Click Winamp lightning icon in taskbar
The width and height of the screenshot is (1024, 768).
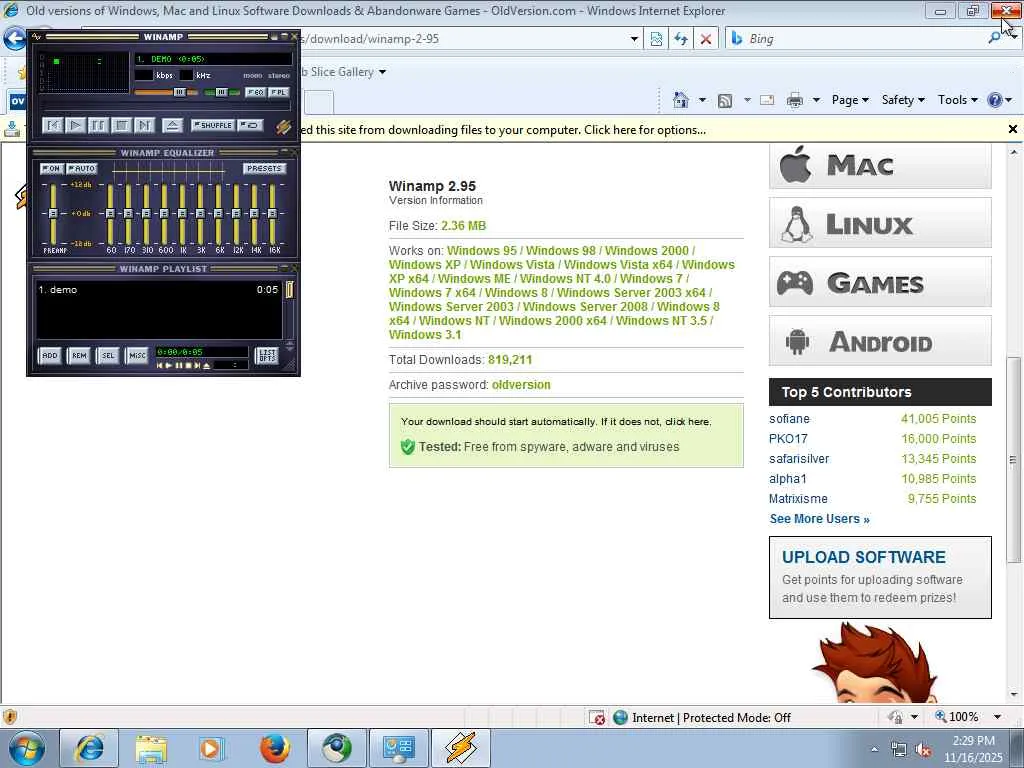point(461,748)
